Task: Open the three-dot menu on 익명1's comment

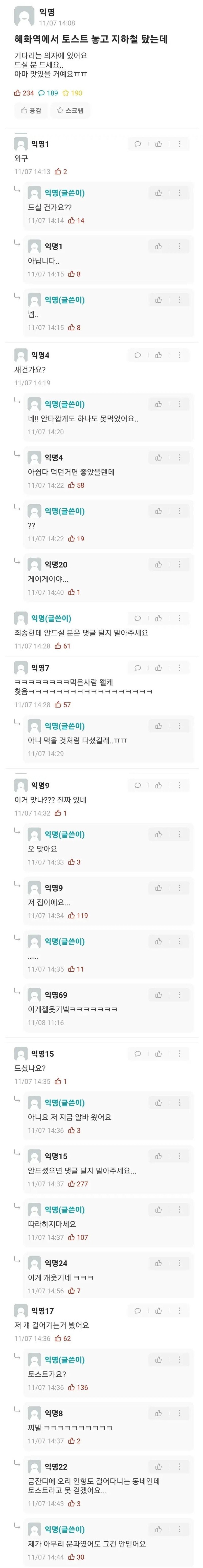Action: [179, 144]
